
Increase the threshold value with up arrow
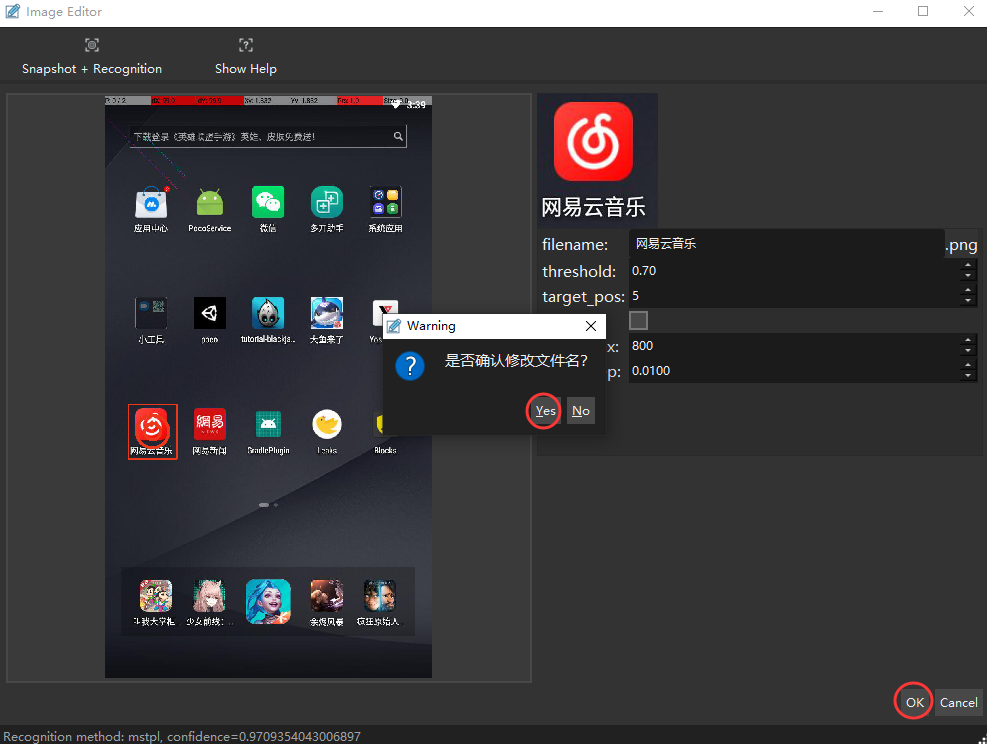[968, 265]
